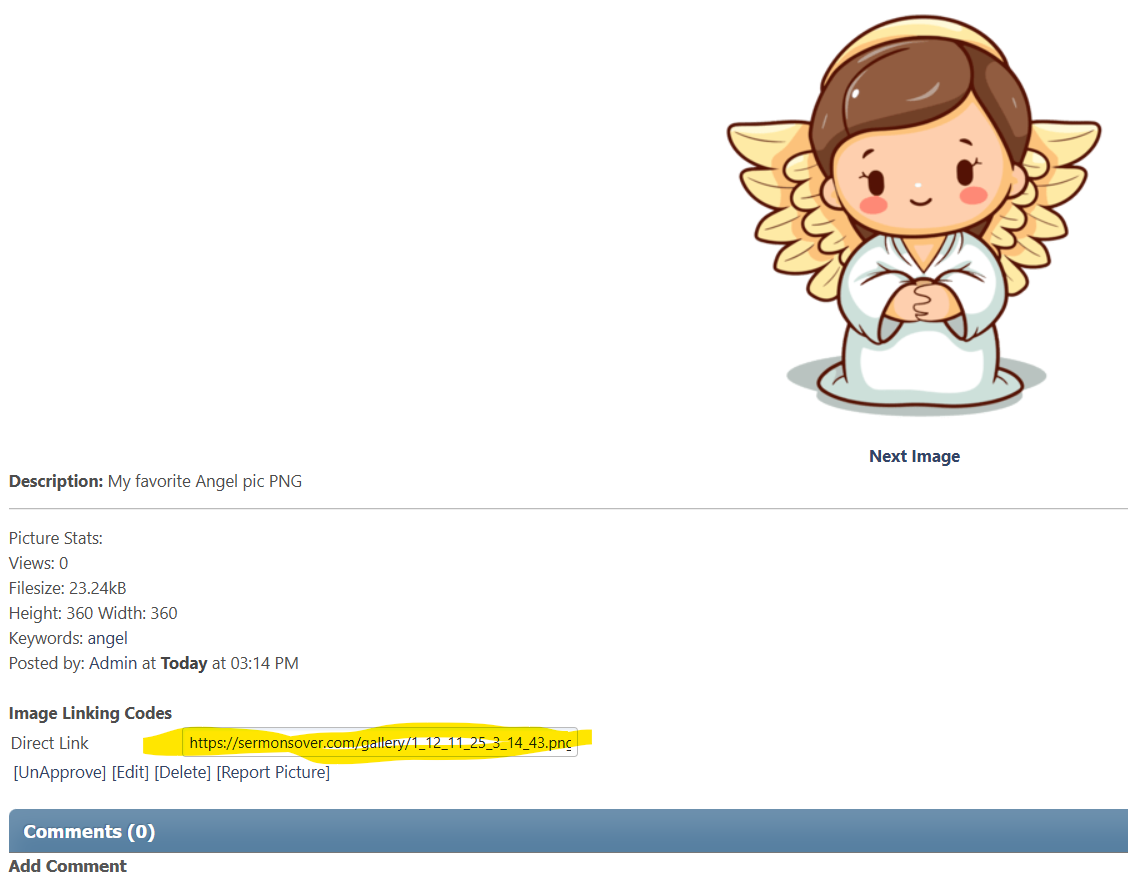
Task: Click the Comments (0) header bar
Action: pos(568,831)
